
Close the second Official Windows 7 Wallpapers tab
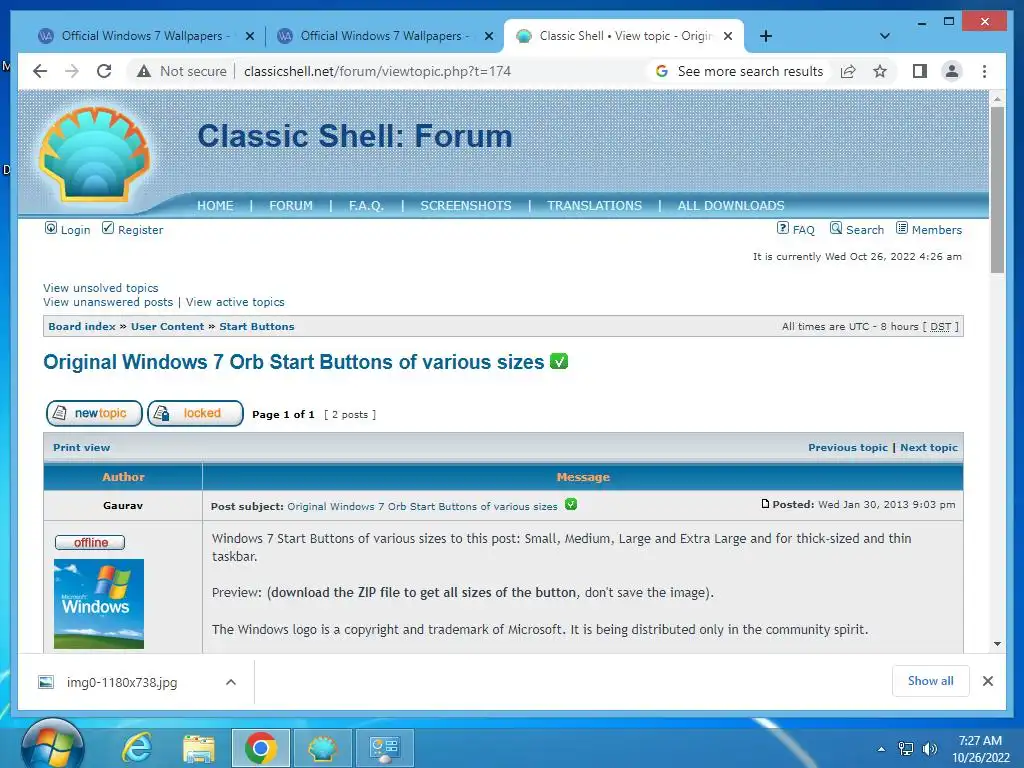[488, 37]
